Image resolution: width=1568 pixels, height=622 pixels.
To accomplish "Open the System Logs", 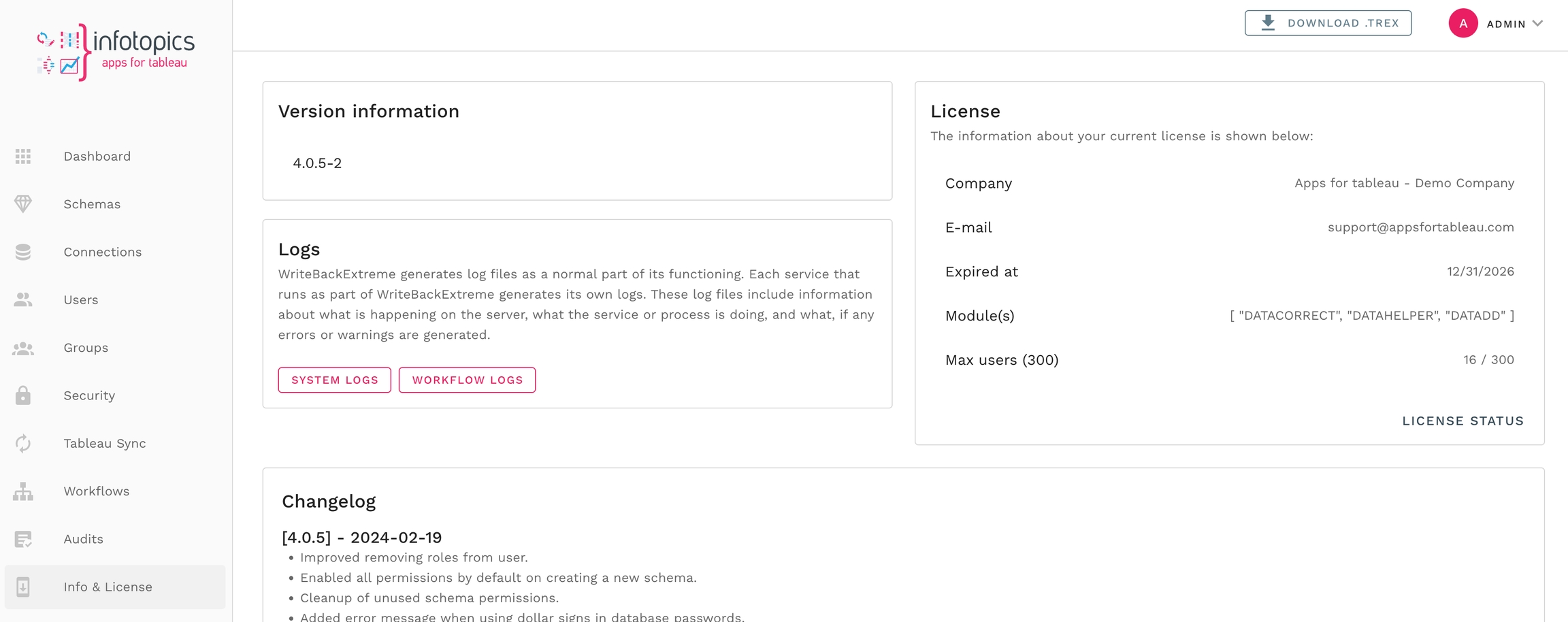I will coord(334,380).
